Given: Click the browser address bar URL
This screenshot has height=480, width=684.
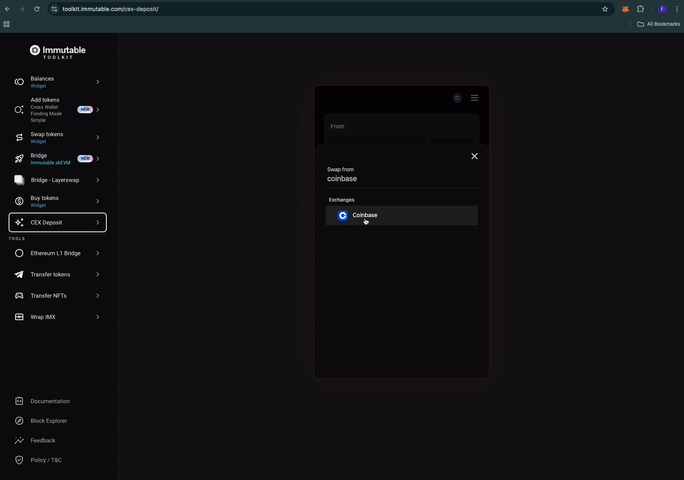Looking at the screenshot, I should [110, 9].
